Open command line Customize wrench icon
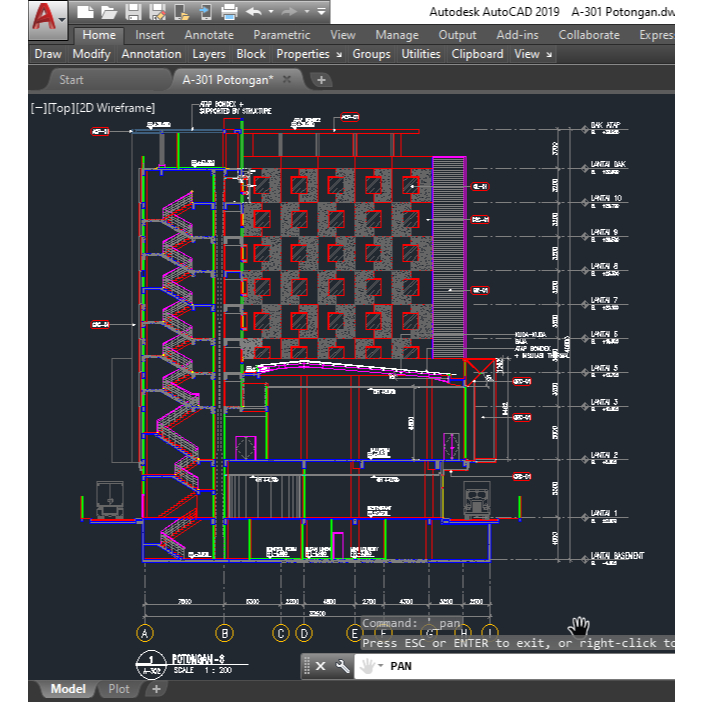The height and width of the screenshot is (702, 702). pyautogui.click(x=342, y=666)
